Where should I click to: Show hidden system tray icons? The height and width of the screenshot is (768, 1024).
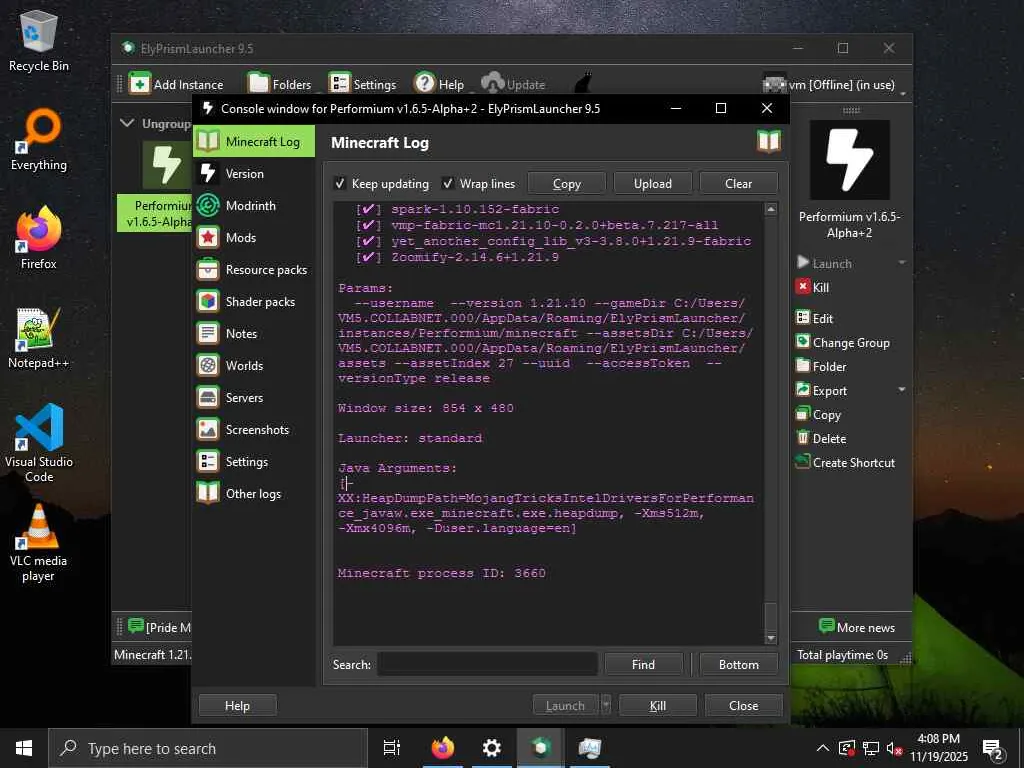point(823,748)
